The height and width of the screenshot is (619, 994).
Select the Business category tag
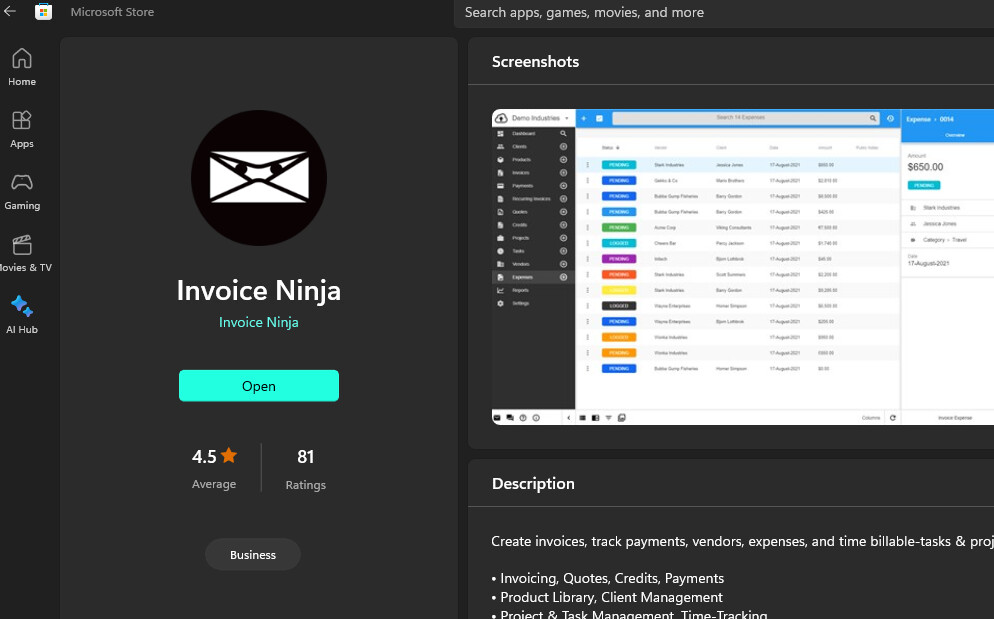pos(253,555)
